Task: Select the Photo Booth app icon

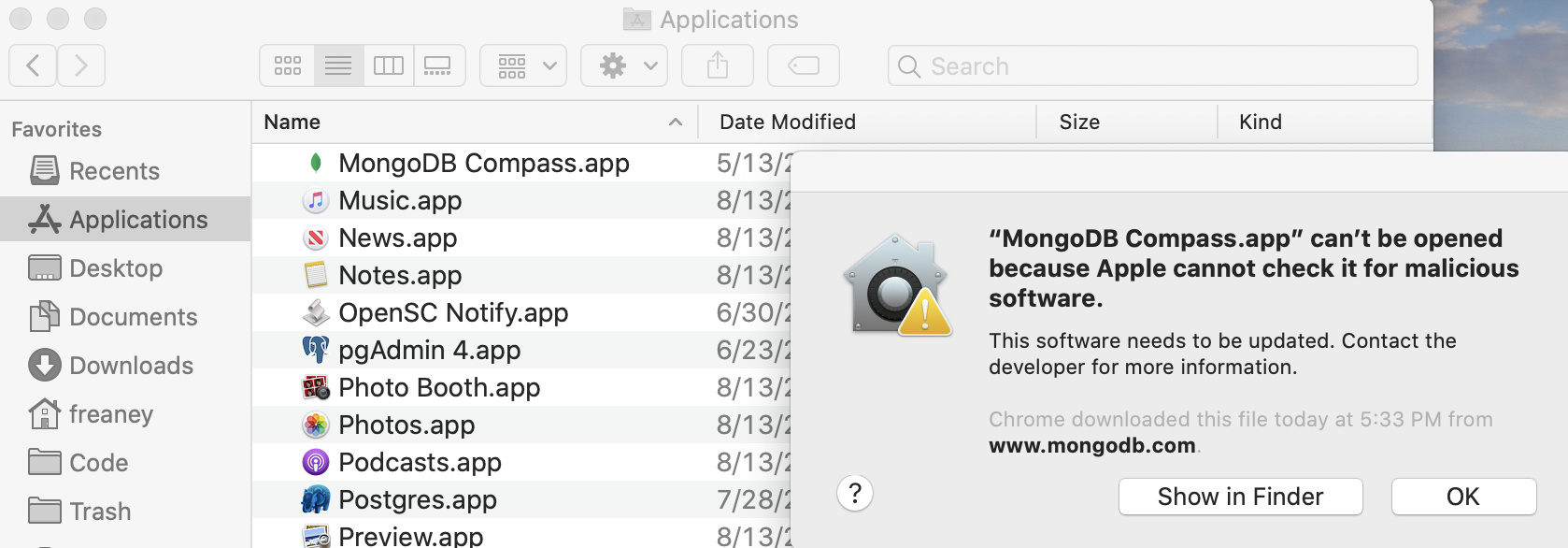Action: pos(316,387)
